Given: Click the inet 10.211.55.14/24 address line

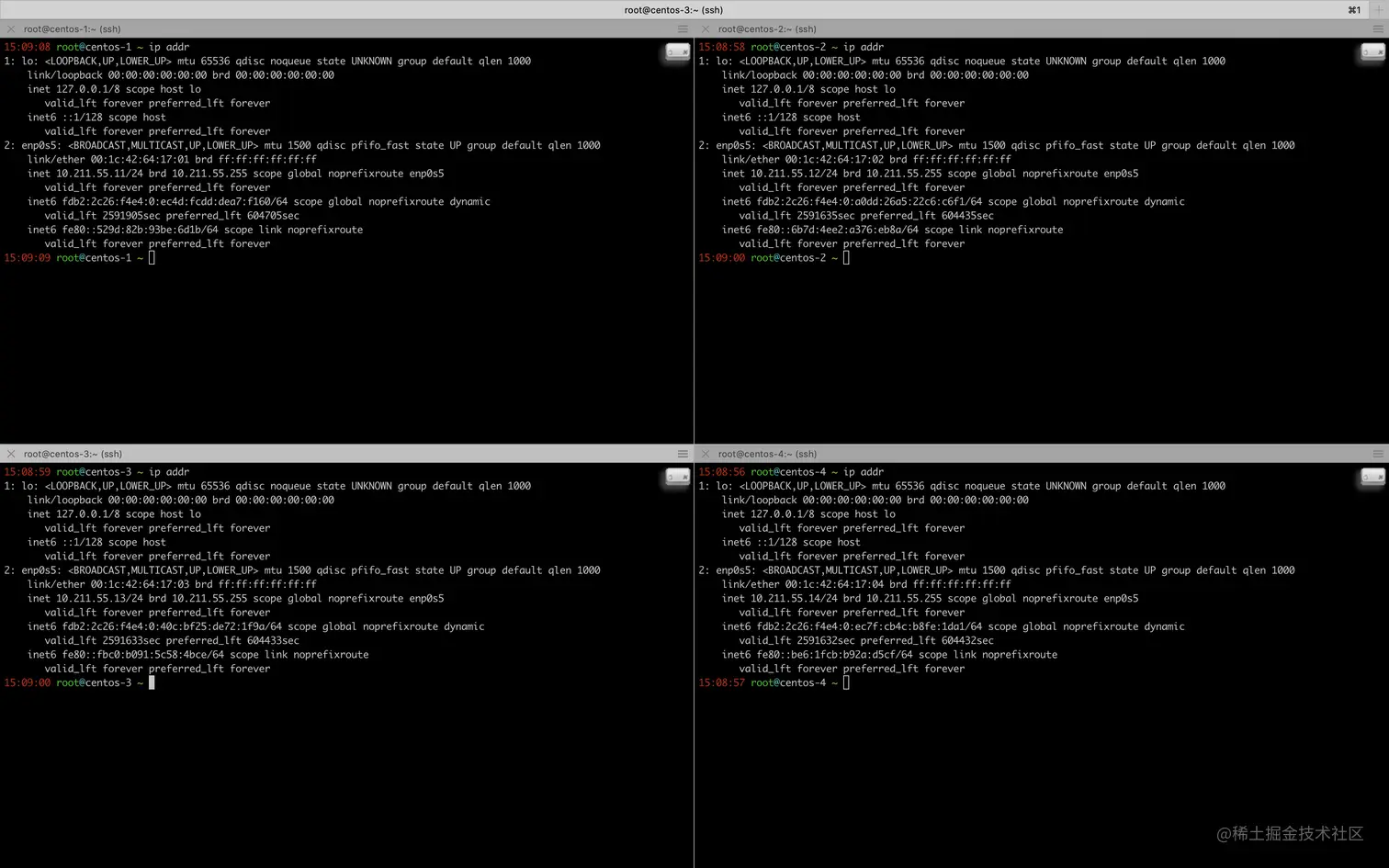Looking at the screenshot, I should coord(930,598).
